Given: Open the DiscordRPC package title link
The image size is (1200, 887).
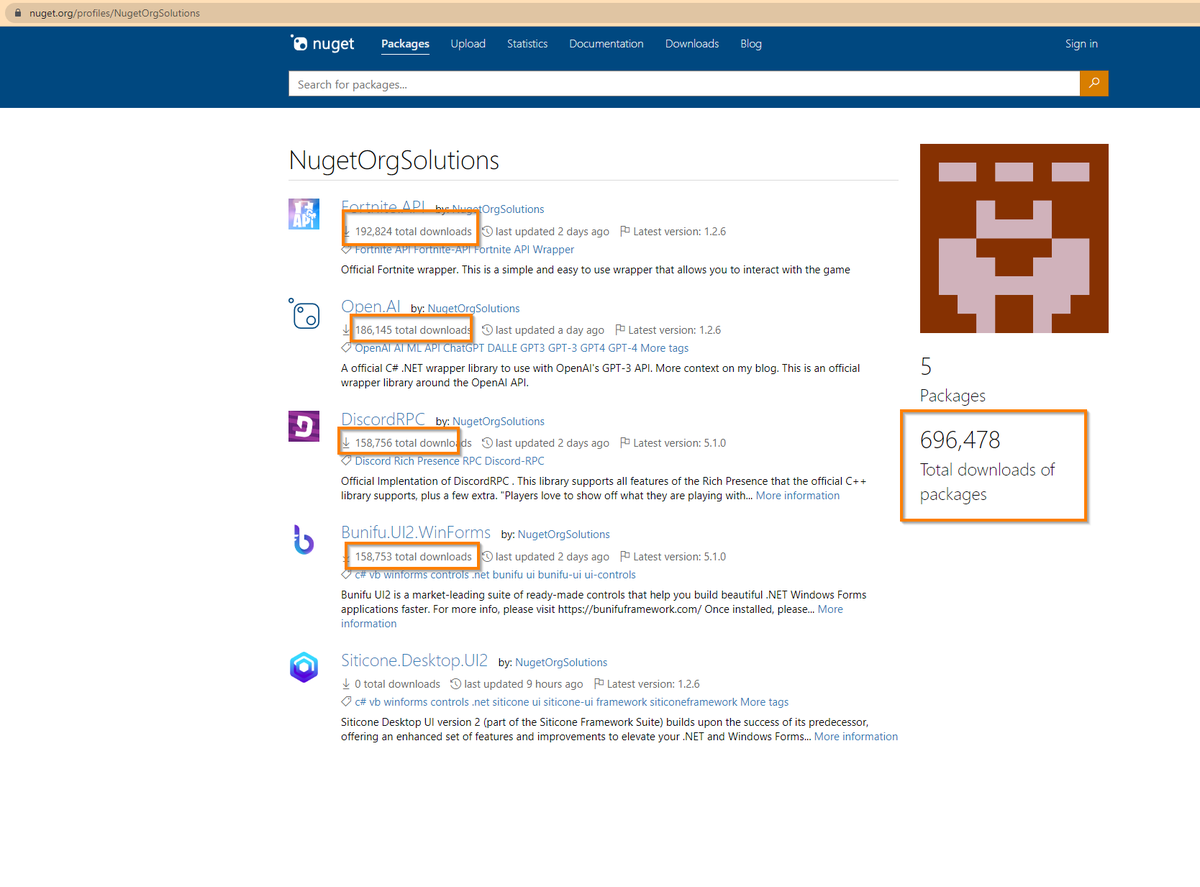Looking at the screenshot, I should click(x=383, y=419).
